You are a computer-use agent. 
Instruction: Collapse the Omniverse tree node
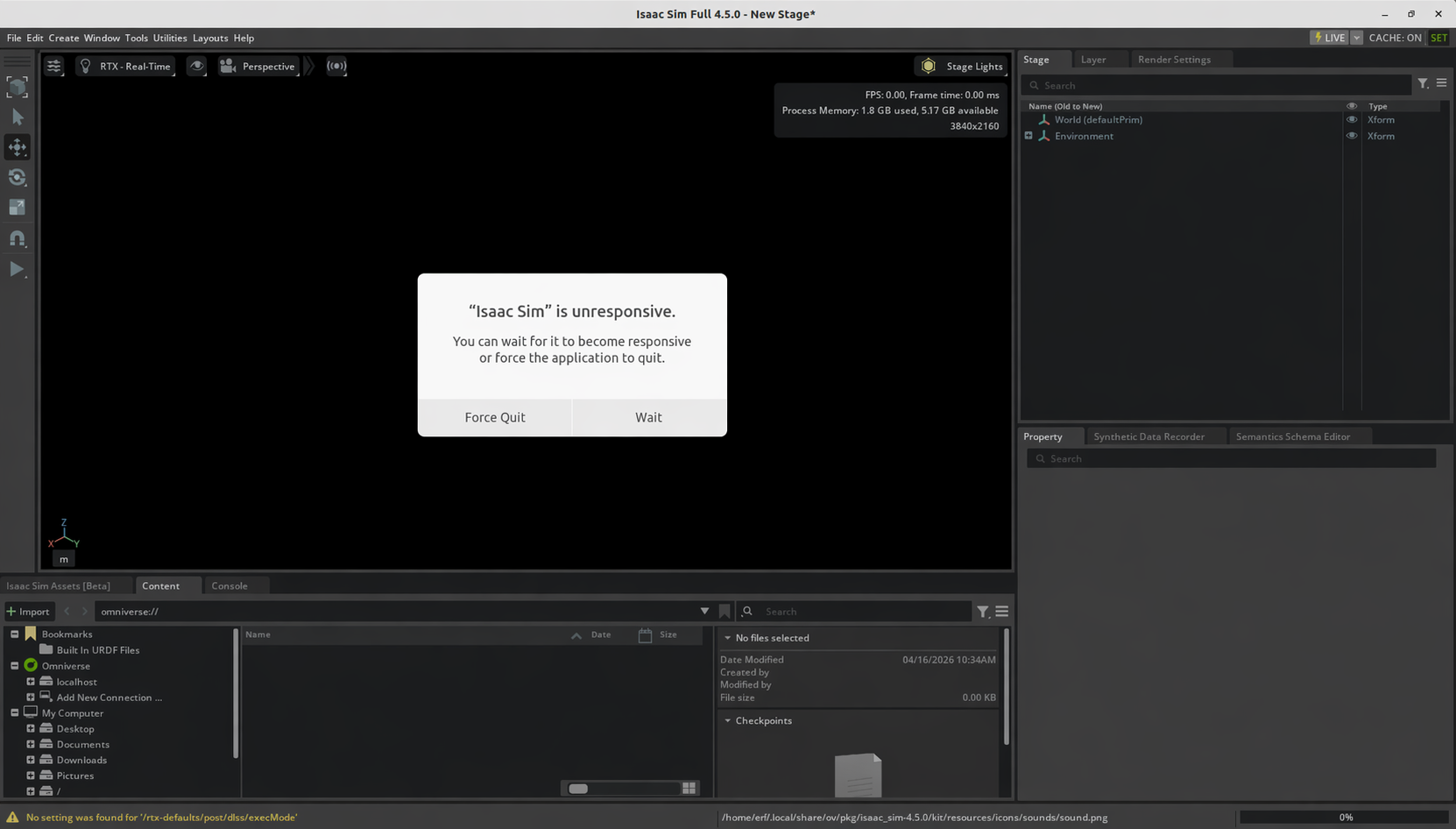point(15,666)
